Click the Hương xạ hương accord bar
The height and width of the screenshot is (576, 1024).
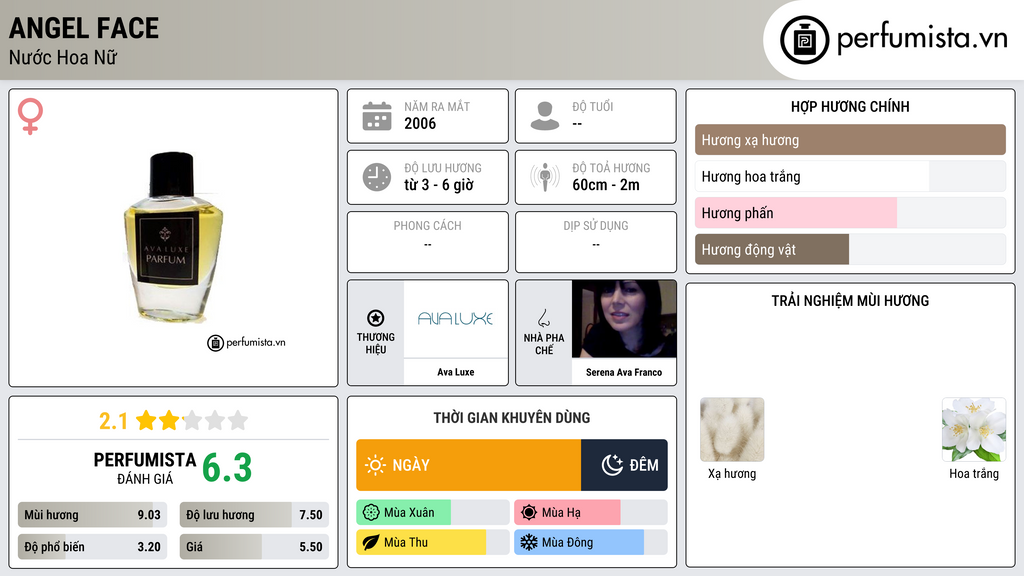pos(850,140)
